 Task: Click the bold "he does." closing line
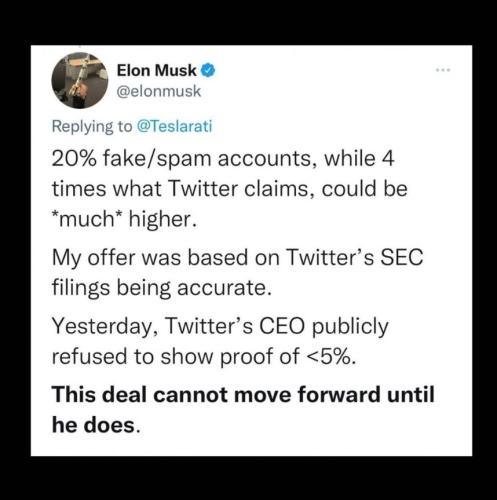94,425
